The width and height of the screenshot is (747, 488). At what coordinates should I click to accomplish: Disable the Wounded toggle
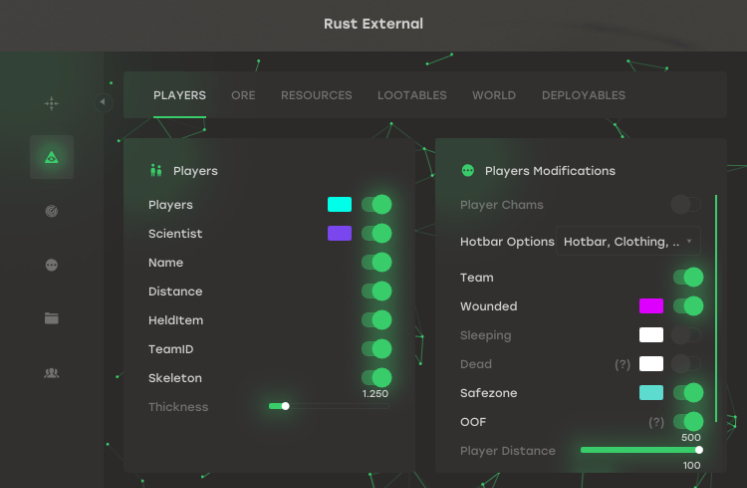click(688, 306)
